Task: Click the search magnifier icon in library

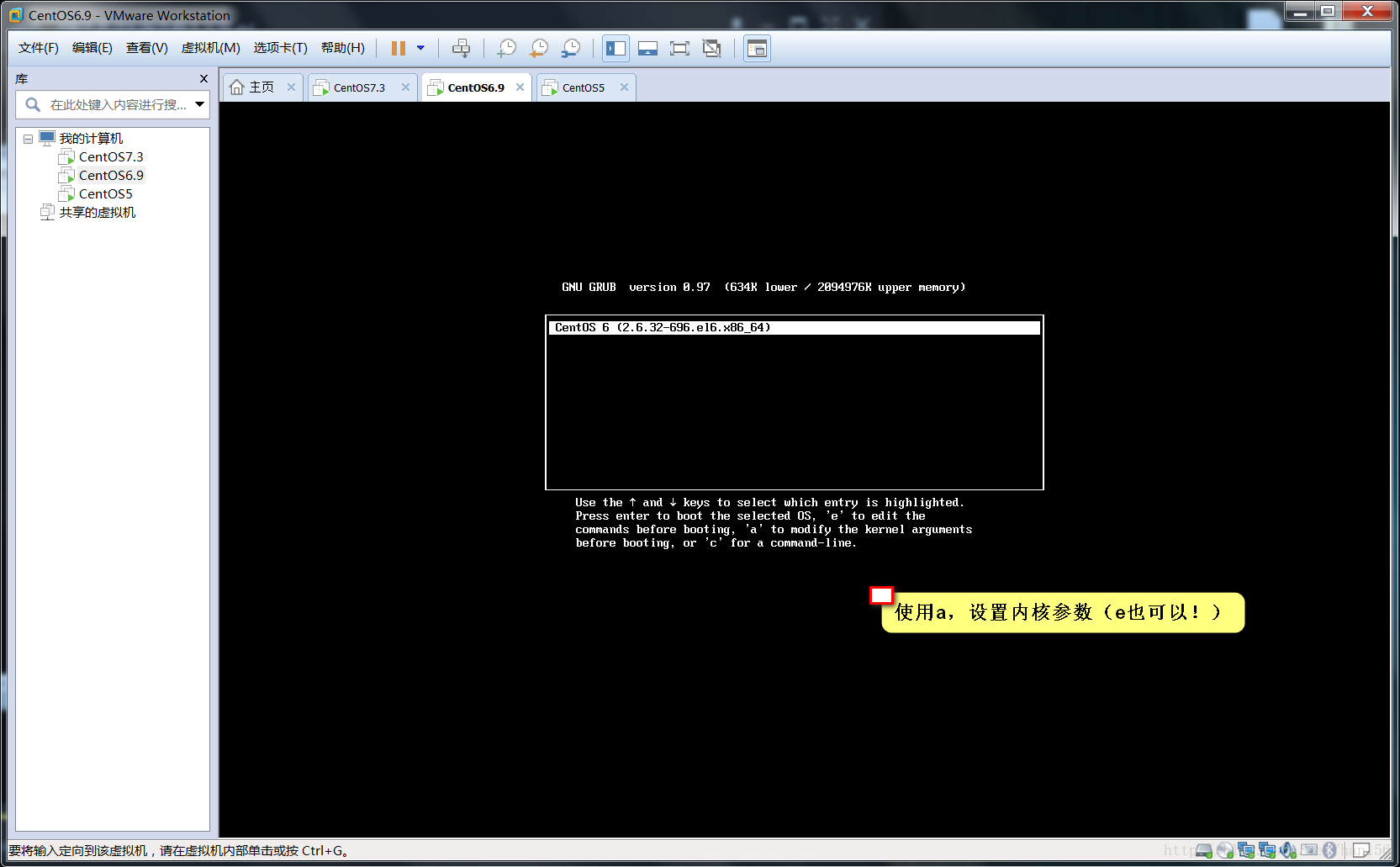Action: 33,104
